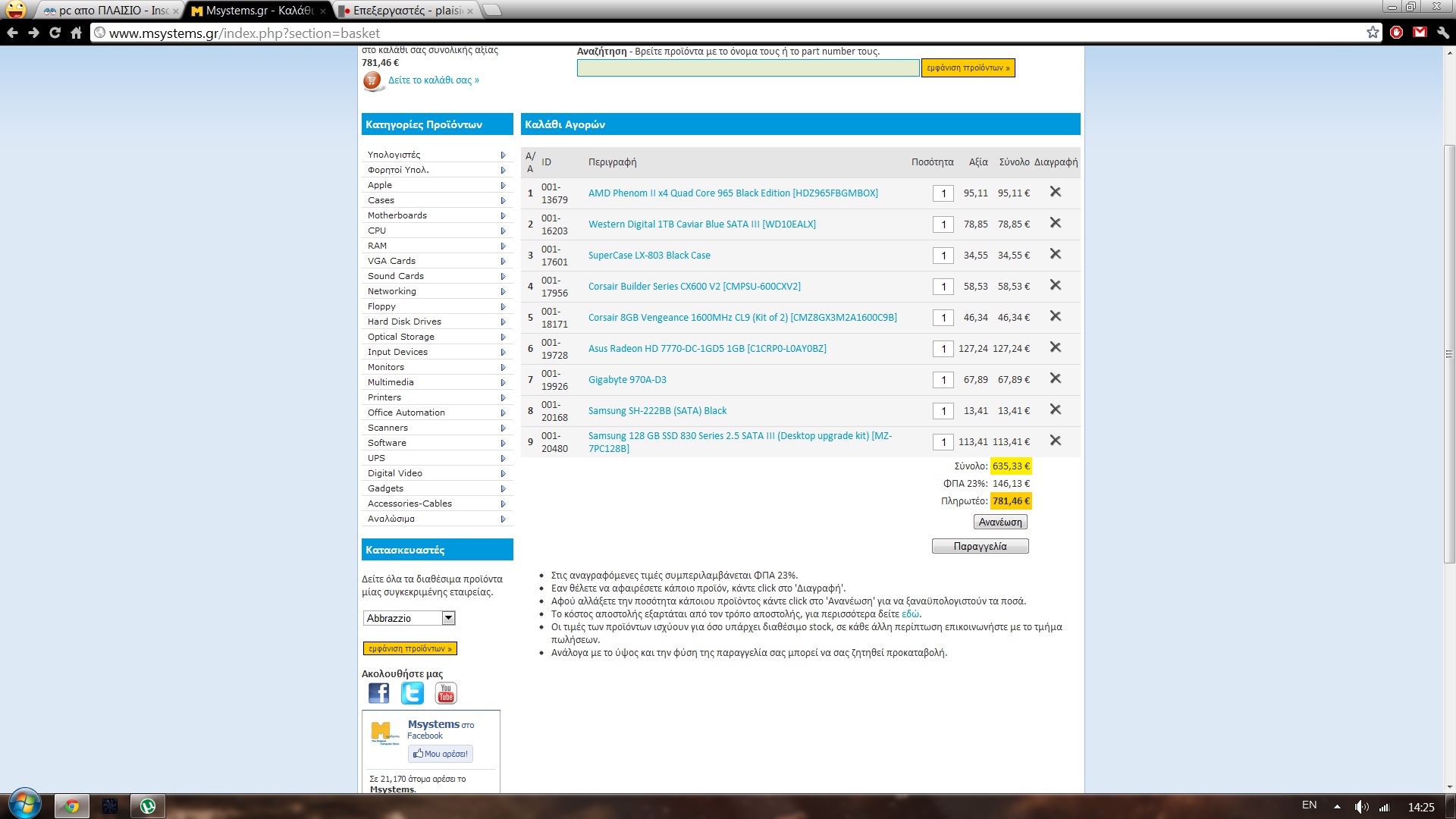Open Δείτε το καλάθι σας link
Screen dimensions: 1456x819
tap(434, 80)
